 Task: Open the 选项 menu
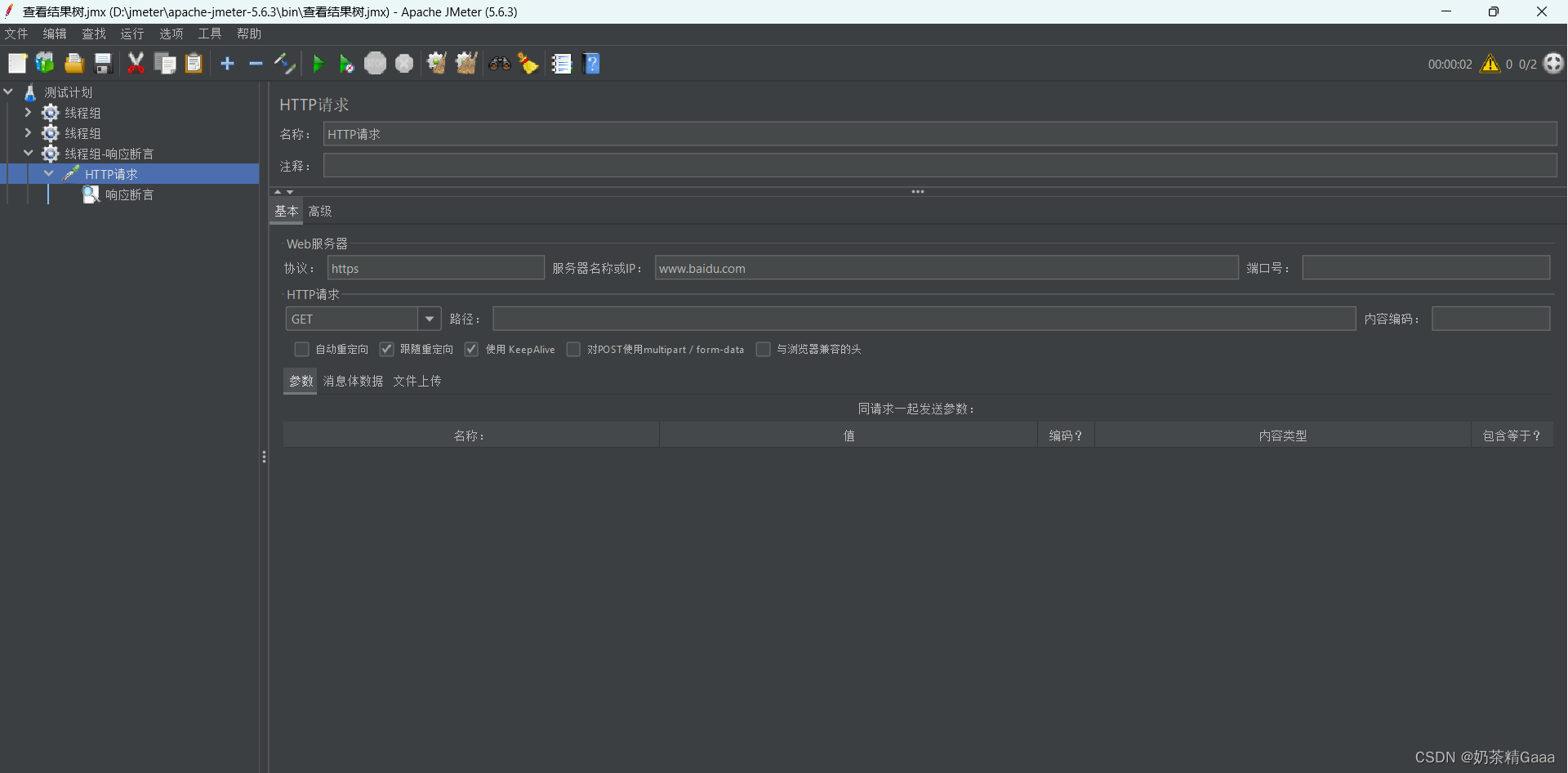[x=171, y=34]
